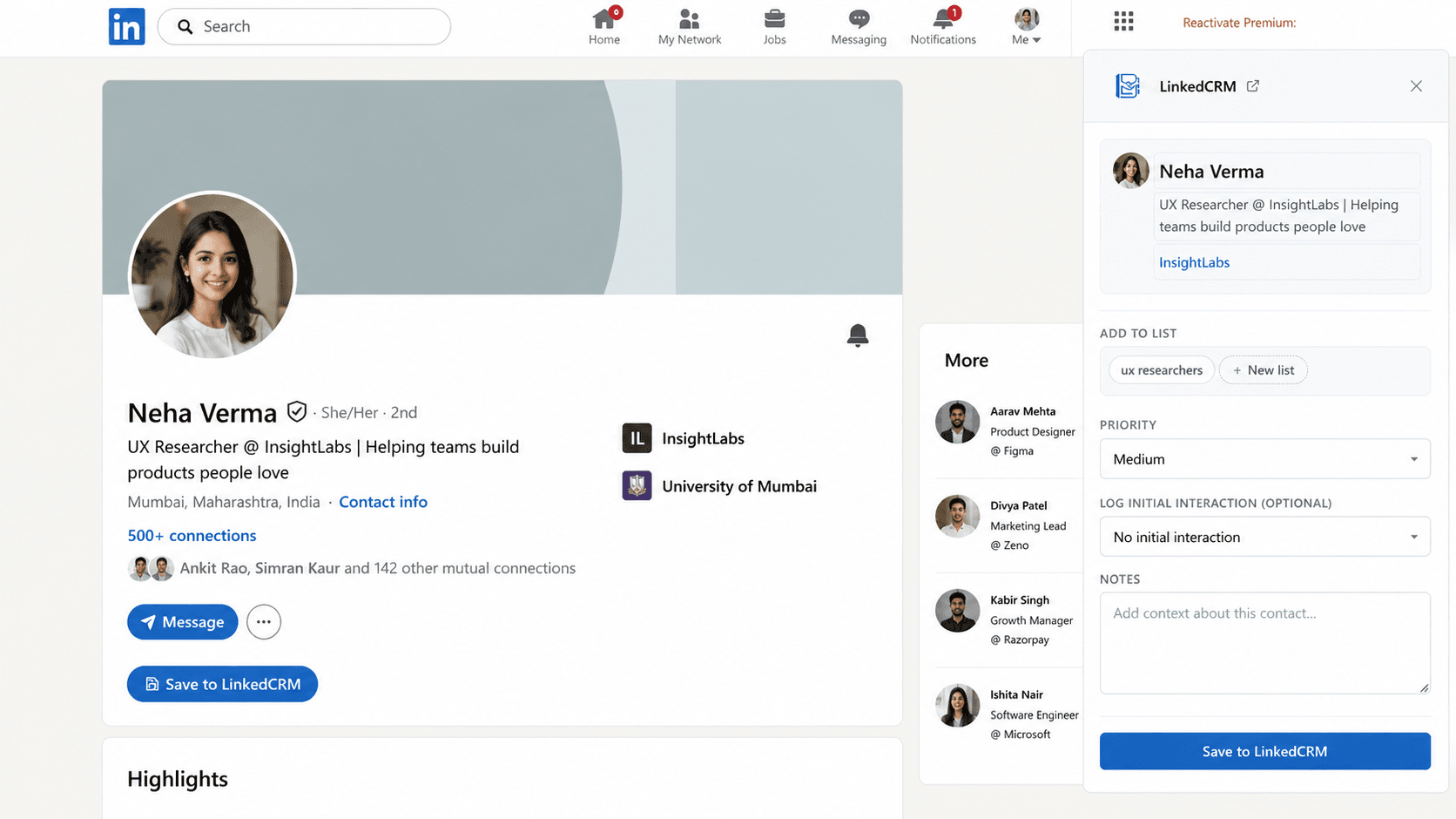Open the more actions ellipsis button
This screenshot has height=819, width=1456.
[x=264, y=622]
